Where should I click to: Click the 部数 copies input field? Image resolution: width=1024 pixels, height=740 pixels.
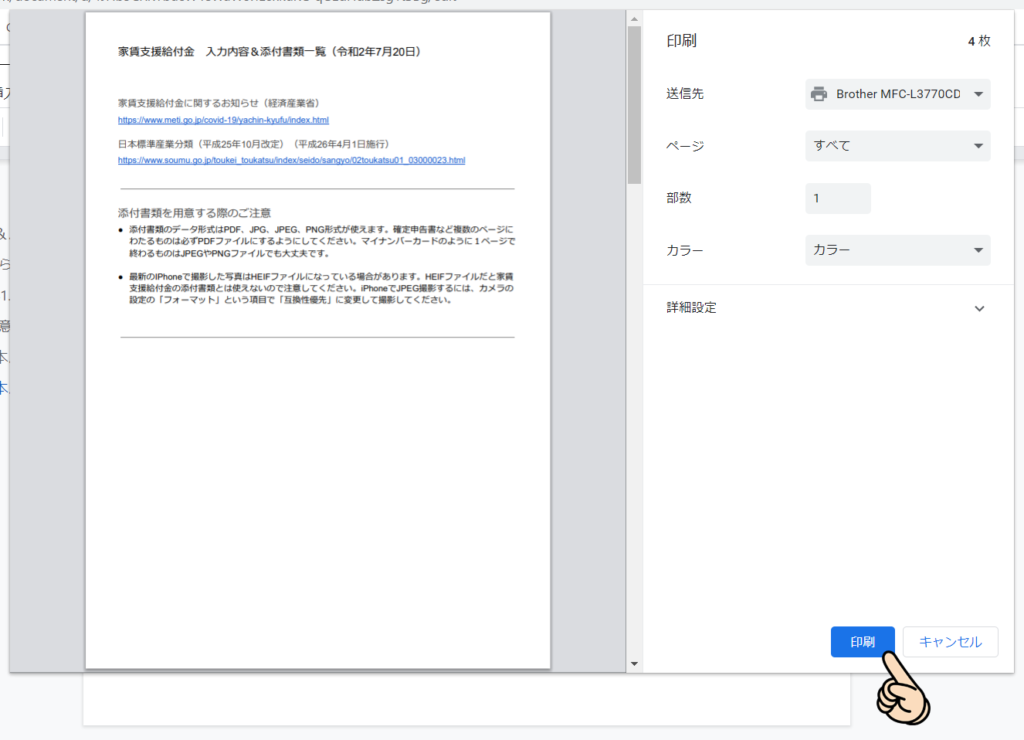click(837, 198)
